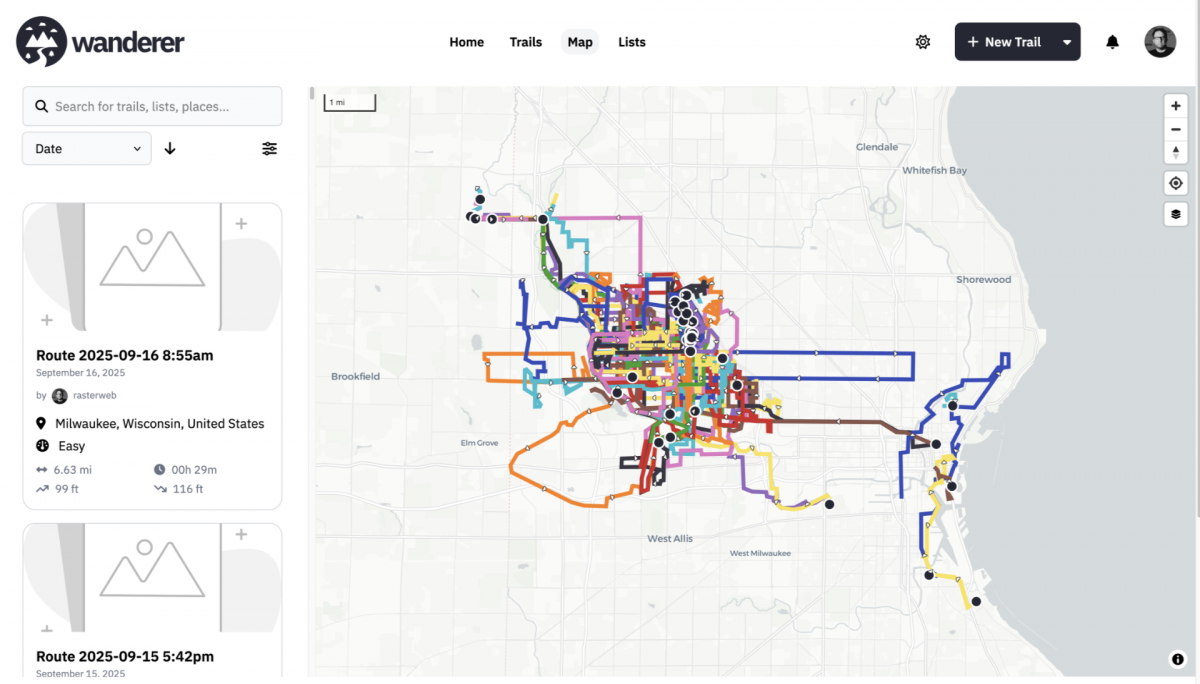The image size is (1200, 684).
Task: Click the first trail card placeholder image
Action: [152, 267]
